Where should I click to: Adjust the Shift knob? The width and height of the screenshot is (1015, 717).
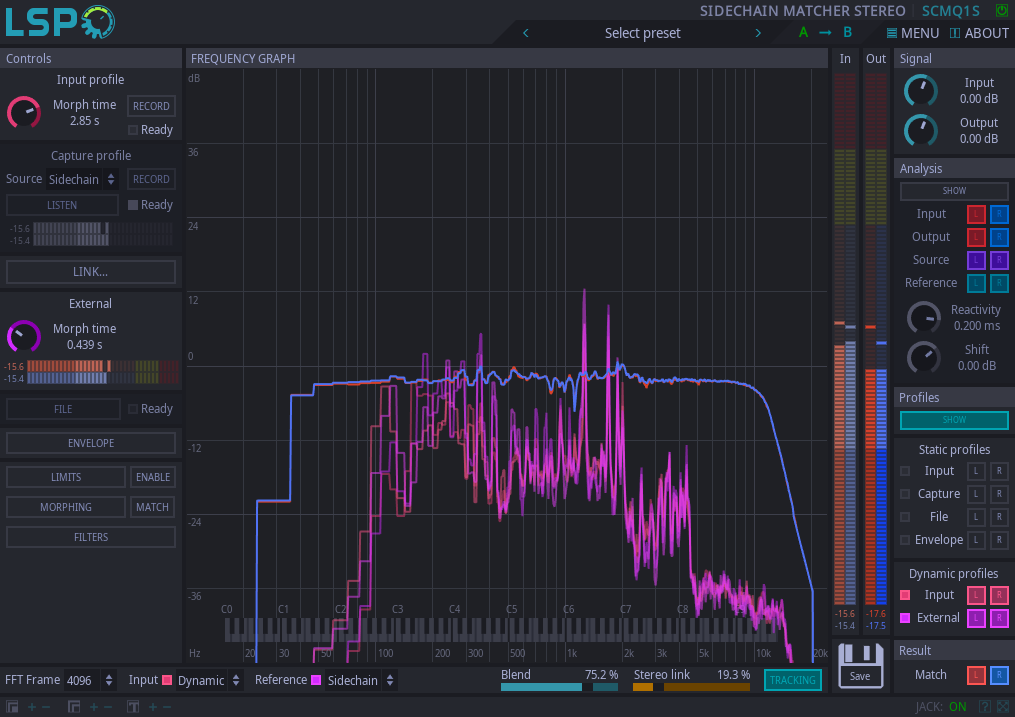924,357
